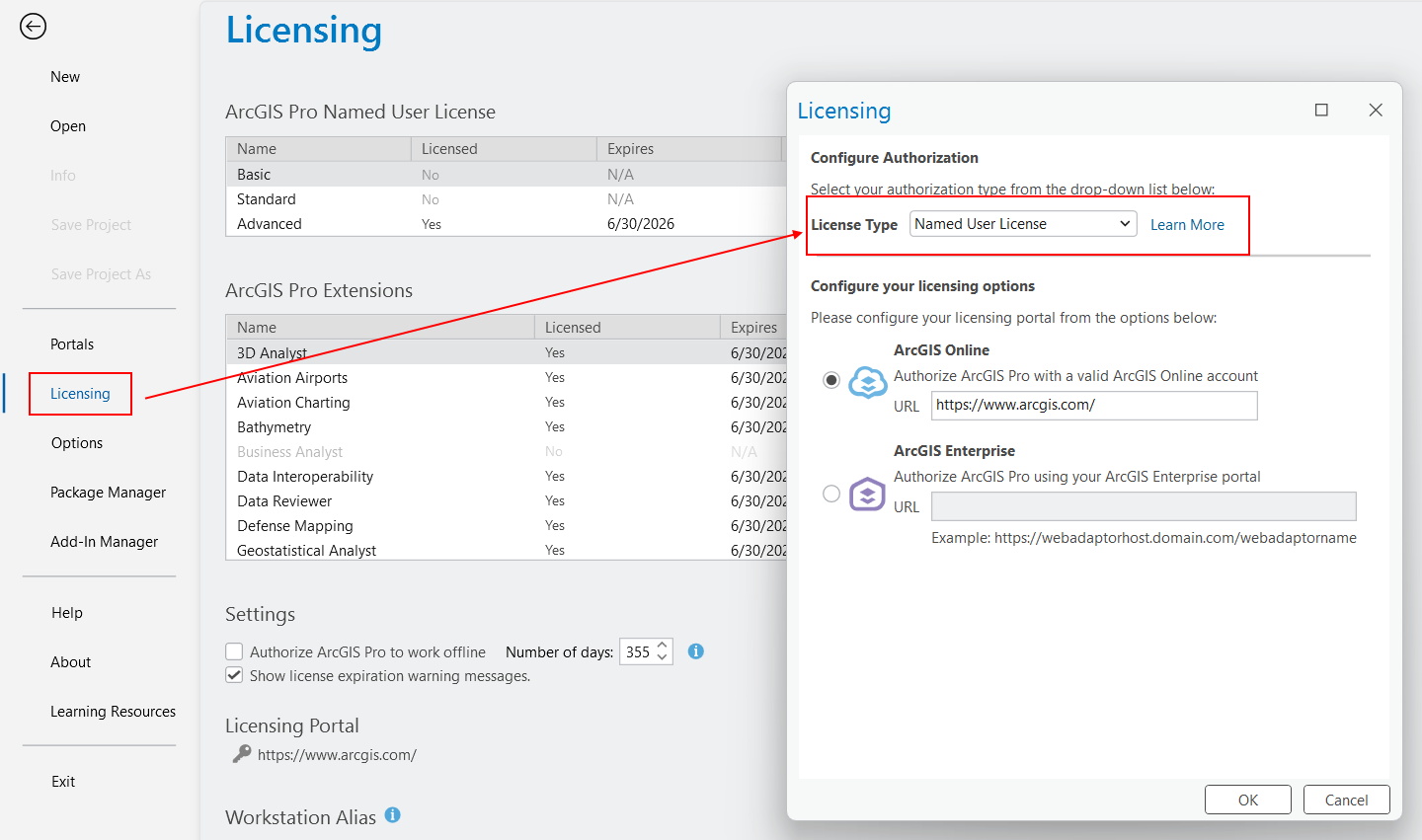
Task: Open the About page
Action: point(70,662)
